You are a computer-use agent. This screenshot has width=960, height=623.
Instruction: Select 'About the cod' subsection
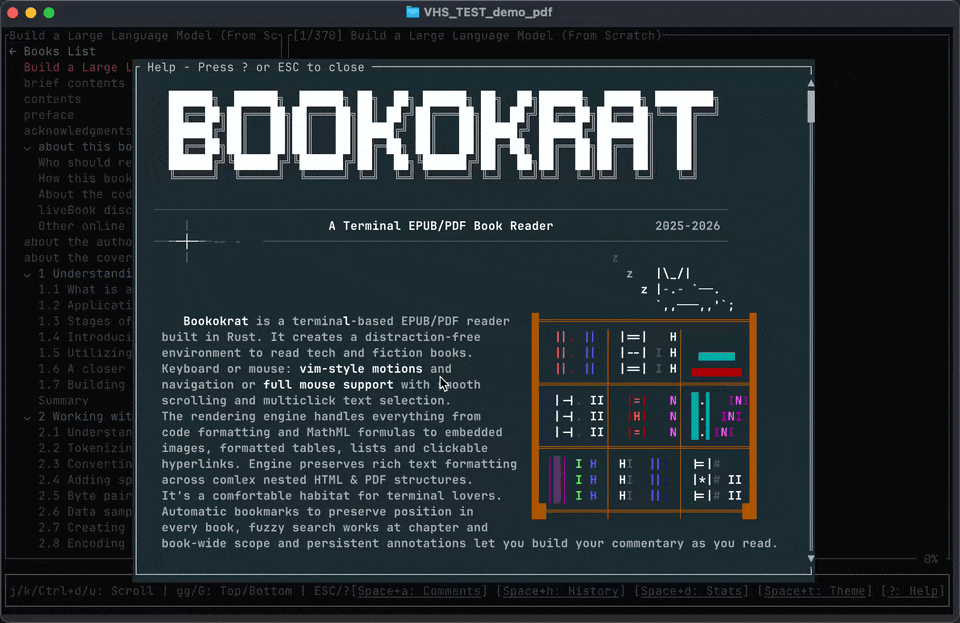85,195
